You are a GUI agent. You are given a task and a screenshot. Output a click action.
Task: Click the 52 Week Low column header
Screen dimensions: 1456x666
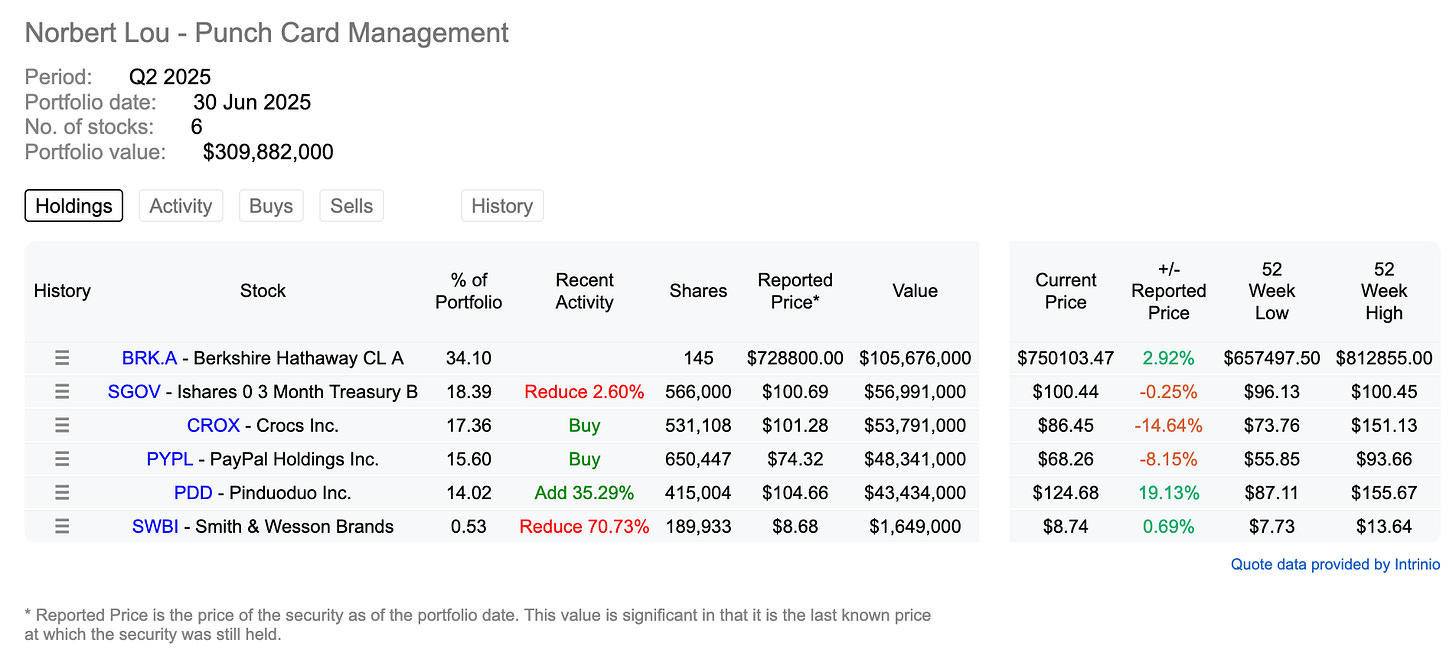coord(1272,291)
